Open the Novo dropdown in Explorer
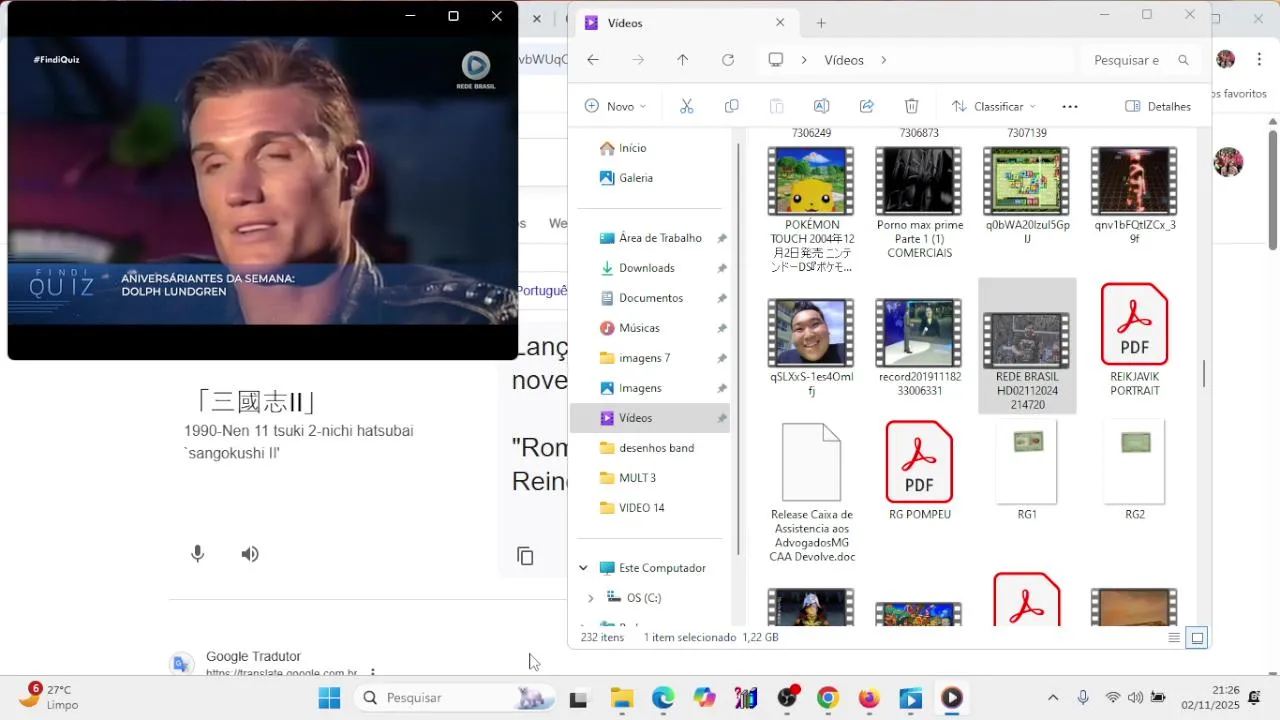The width and height of the screenshot is (1280, 720). (615, 106)
